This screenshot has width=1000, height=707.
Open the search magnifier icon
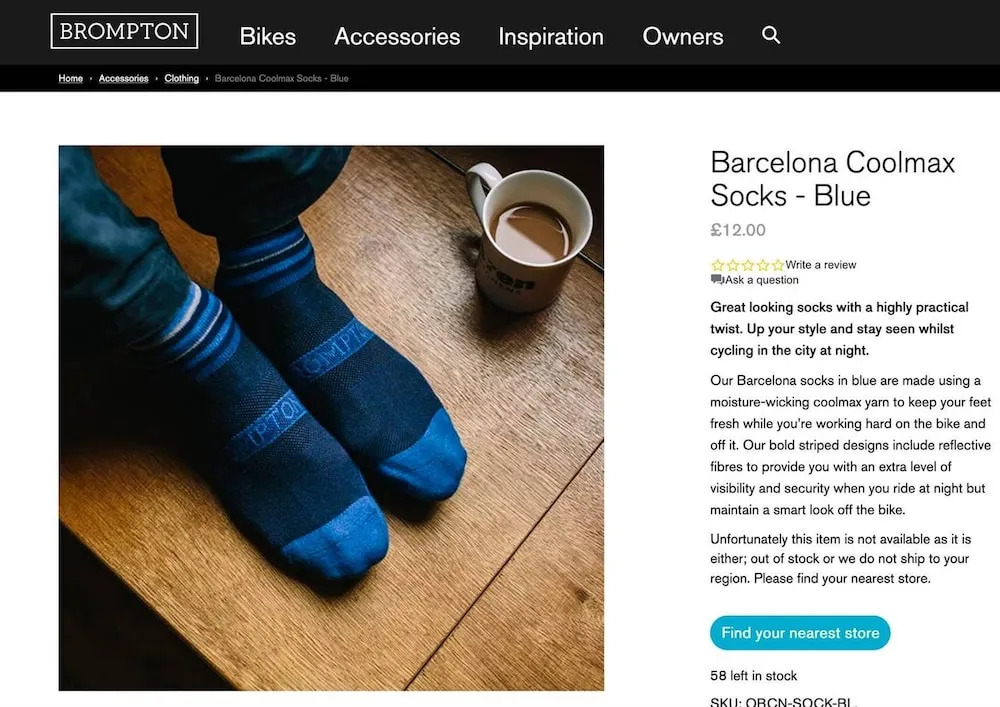770,35
